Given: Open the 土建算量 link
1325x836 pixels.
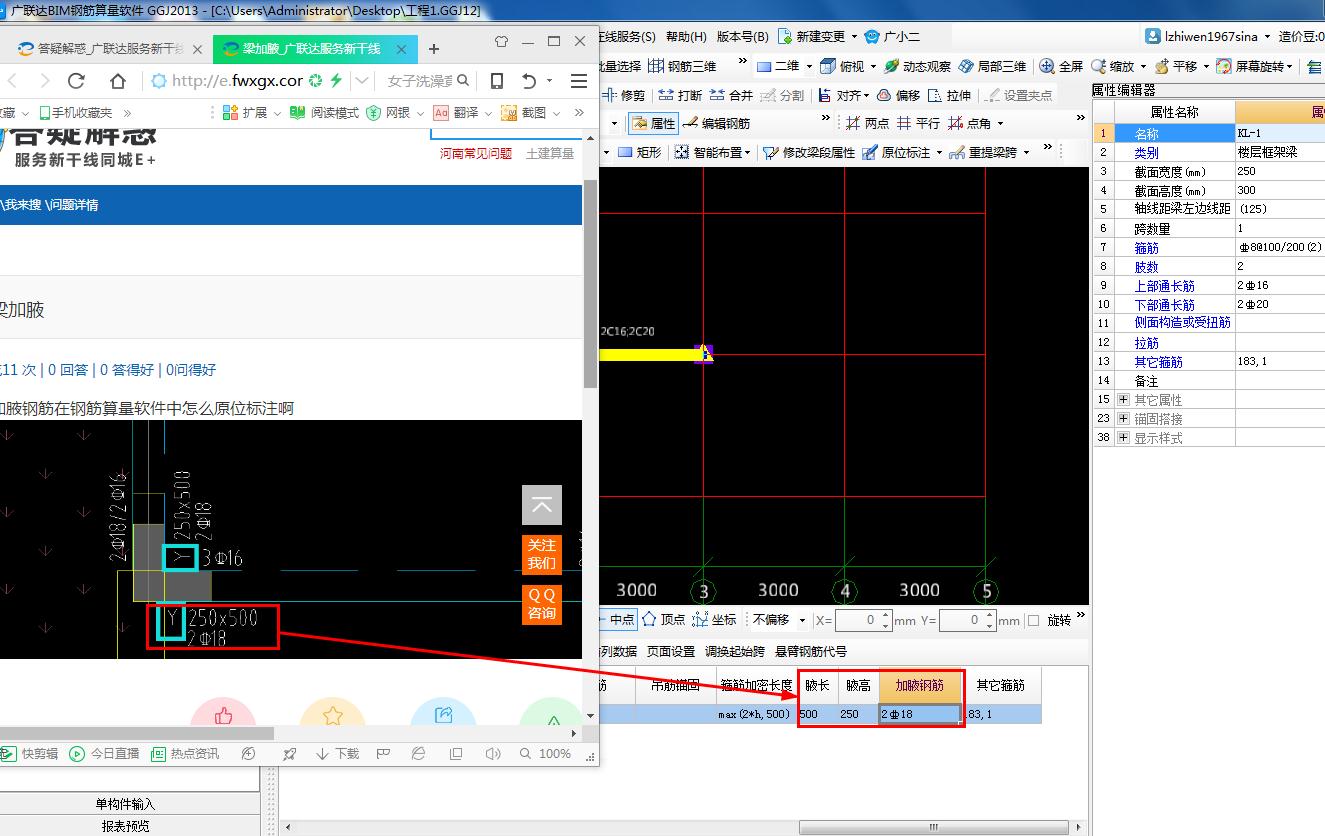Looking at the screenshot, I should click(x=550, y=153).
